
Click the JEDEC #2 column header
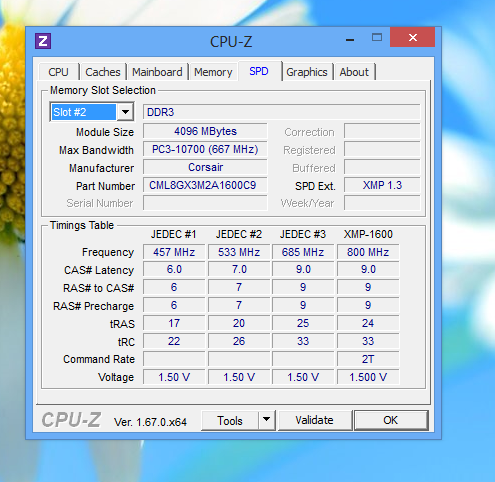pyautogui.click(x=239, y=234)
